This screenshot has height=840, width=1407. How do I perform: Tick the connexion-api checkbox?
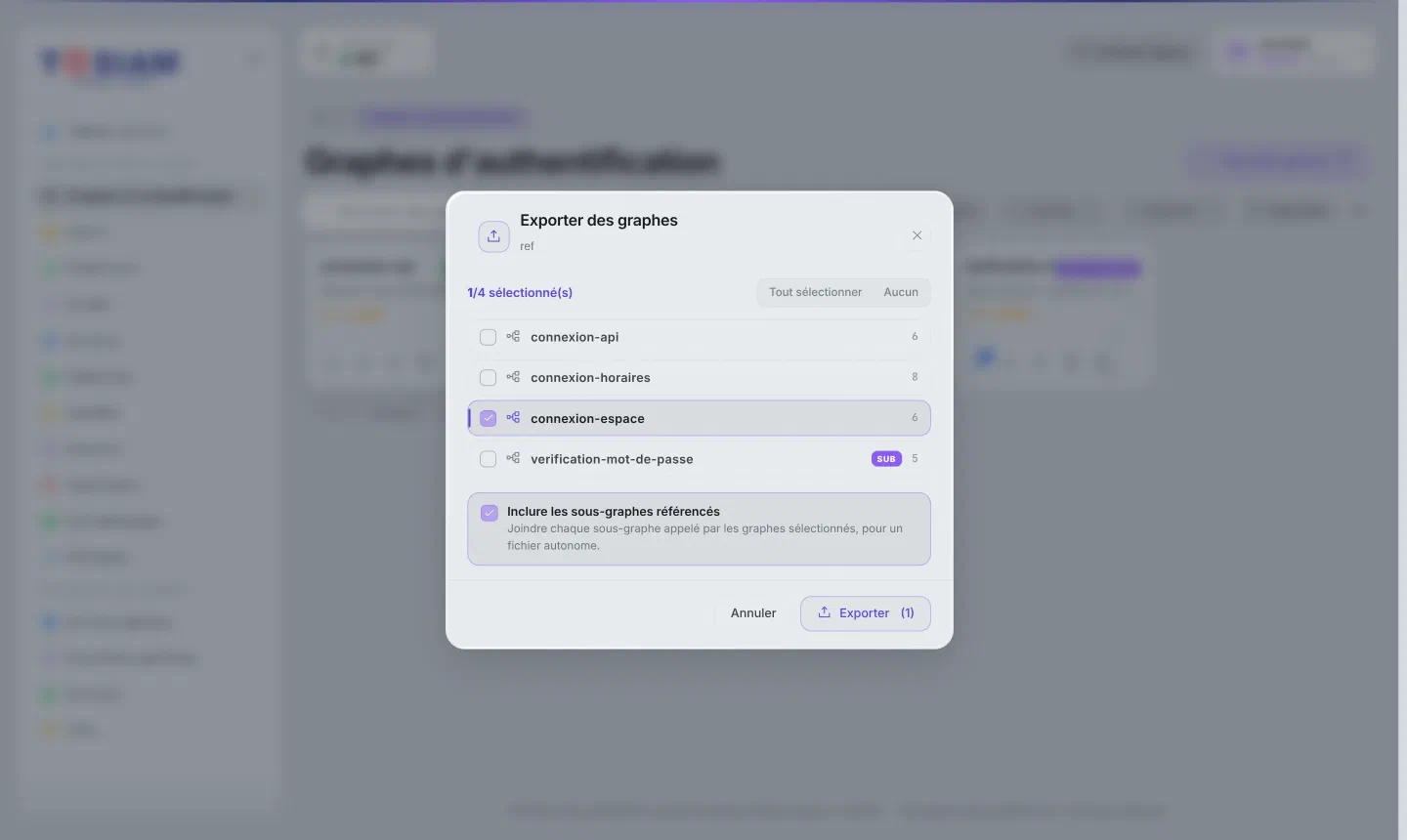[x=488, y=337]
